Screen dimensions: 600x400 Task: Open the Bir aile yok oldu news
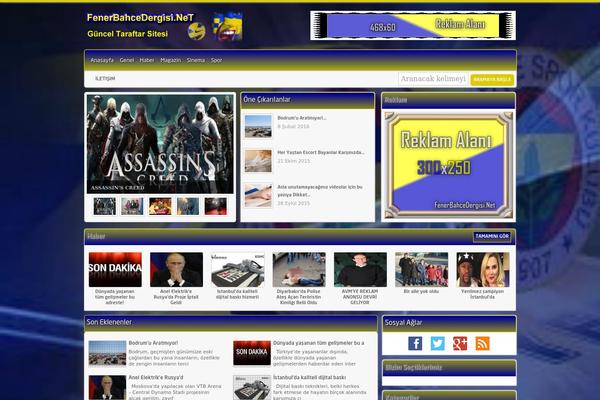point(421,291)
